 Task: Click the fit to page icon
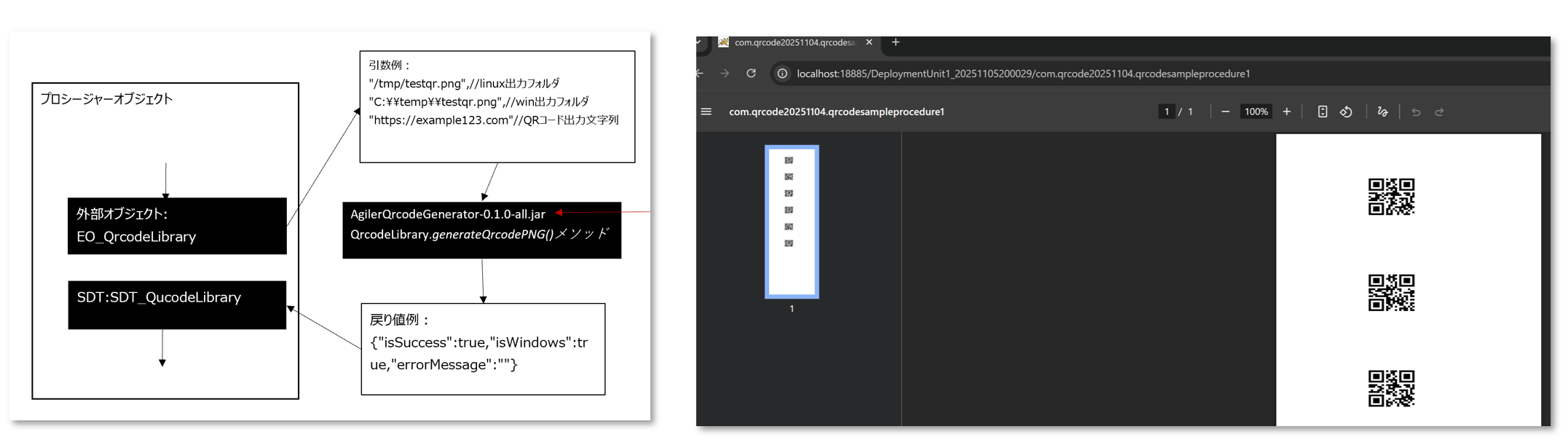click(1323, 111)
